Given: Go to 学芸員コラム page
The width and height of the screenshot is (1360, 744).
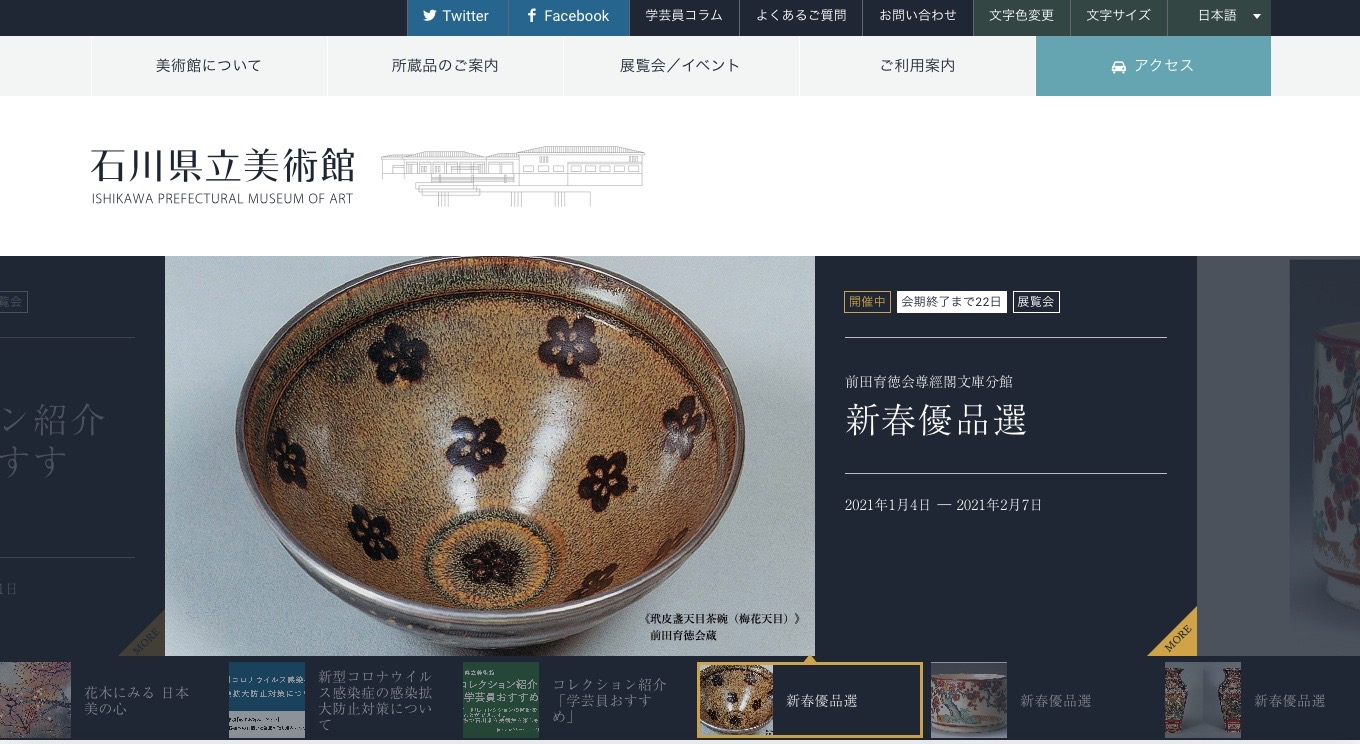Looking at the screenshot, I should point(684,16).
